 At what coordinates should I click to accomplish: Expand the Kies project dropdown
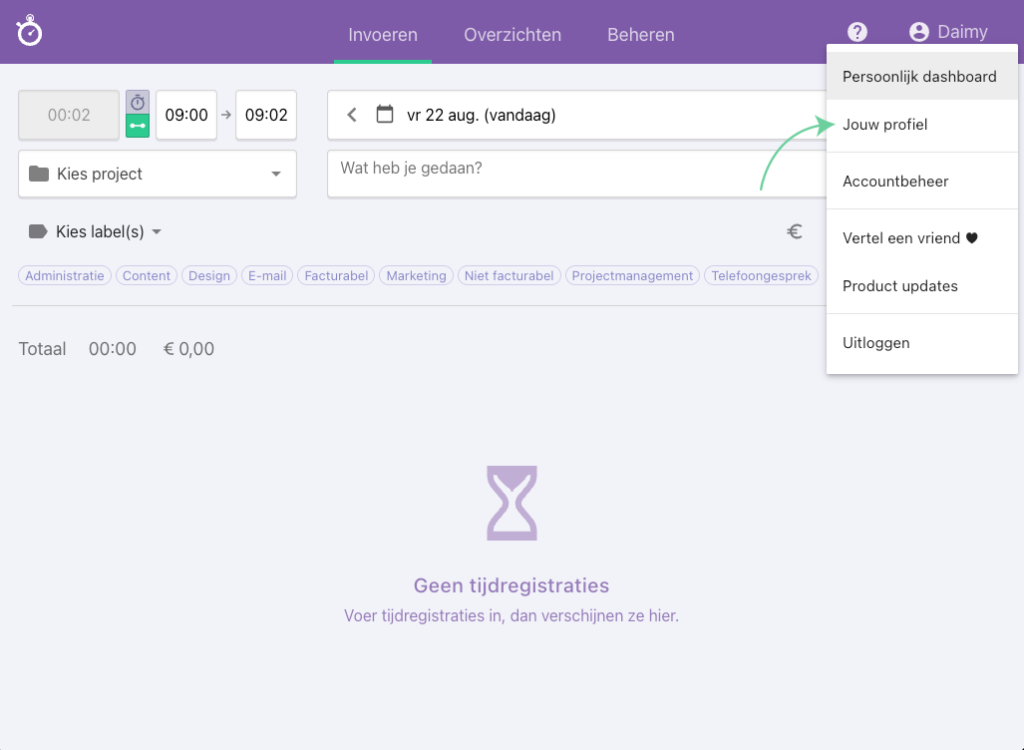(158, 174)
